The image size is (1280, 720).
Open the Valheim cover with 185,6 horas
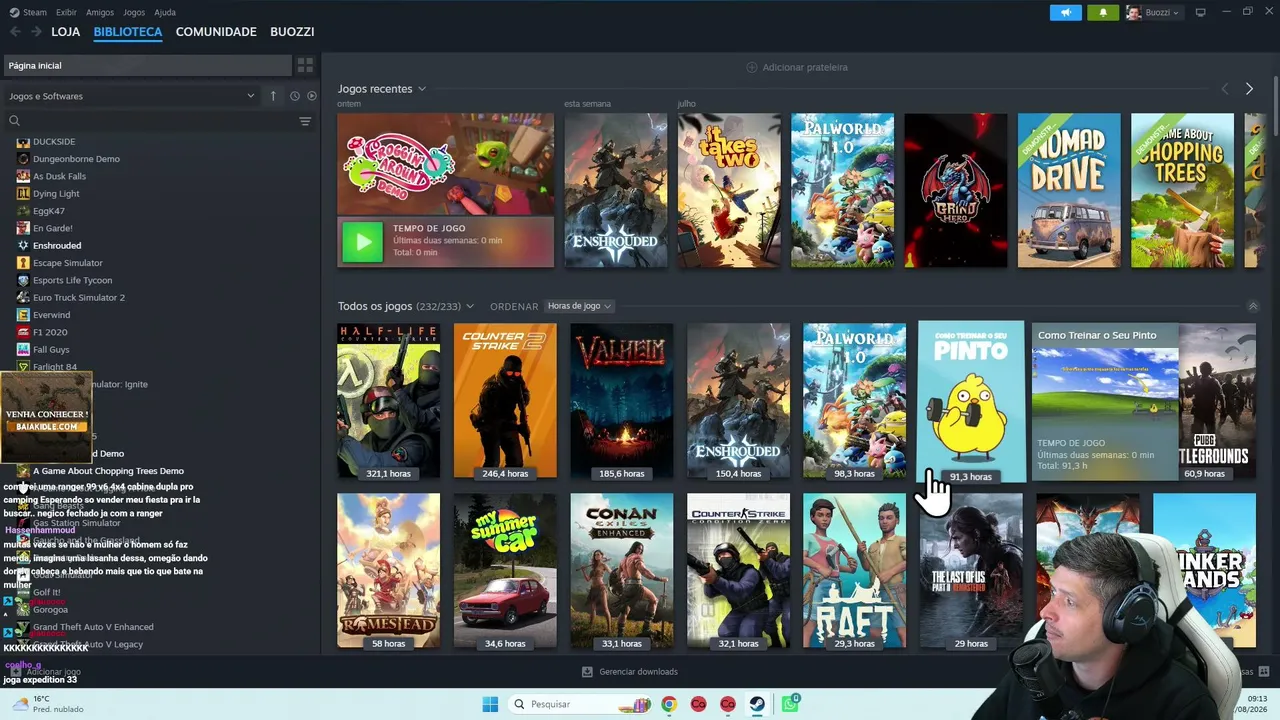tap(622, 401)
